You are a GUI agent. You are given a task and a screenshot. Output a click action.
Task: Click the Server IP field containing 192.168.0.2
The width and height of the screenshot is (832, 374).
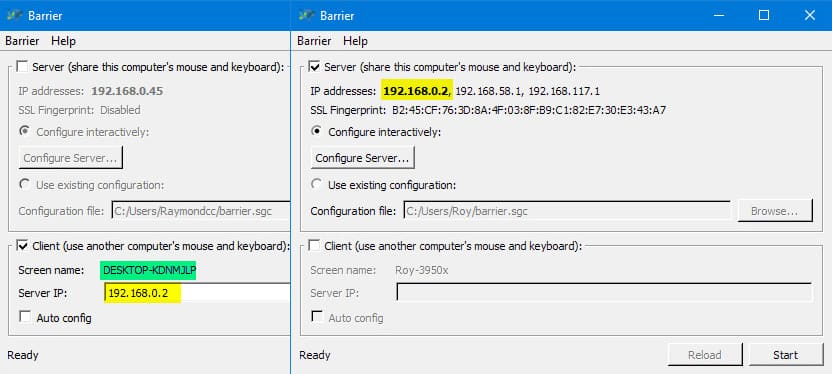point(197,293)
